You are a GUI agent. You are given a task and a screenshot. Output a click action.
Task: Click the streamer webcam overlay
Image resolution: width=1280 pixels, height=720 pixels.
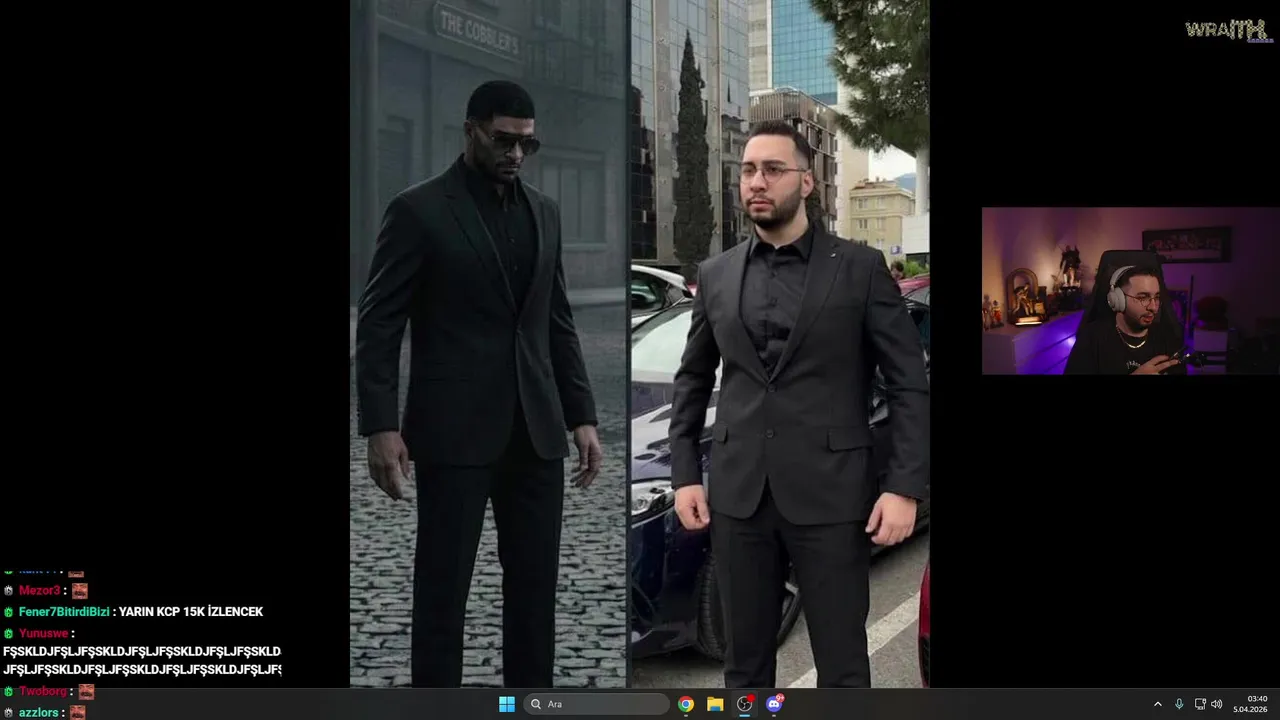1130,291
